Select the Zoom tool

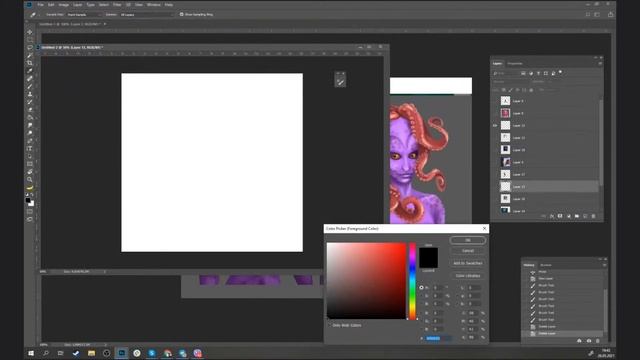(x=30, y=180)
